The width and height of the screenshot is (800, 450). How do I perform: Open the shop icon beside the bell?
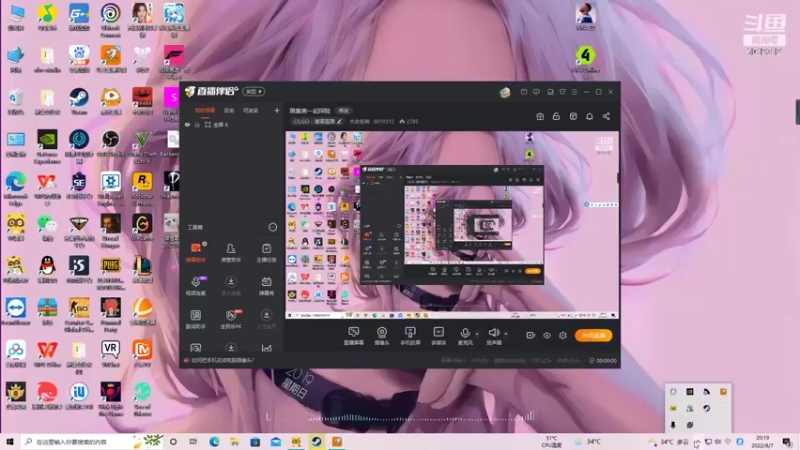(573, 116)
